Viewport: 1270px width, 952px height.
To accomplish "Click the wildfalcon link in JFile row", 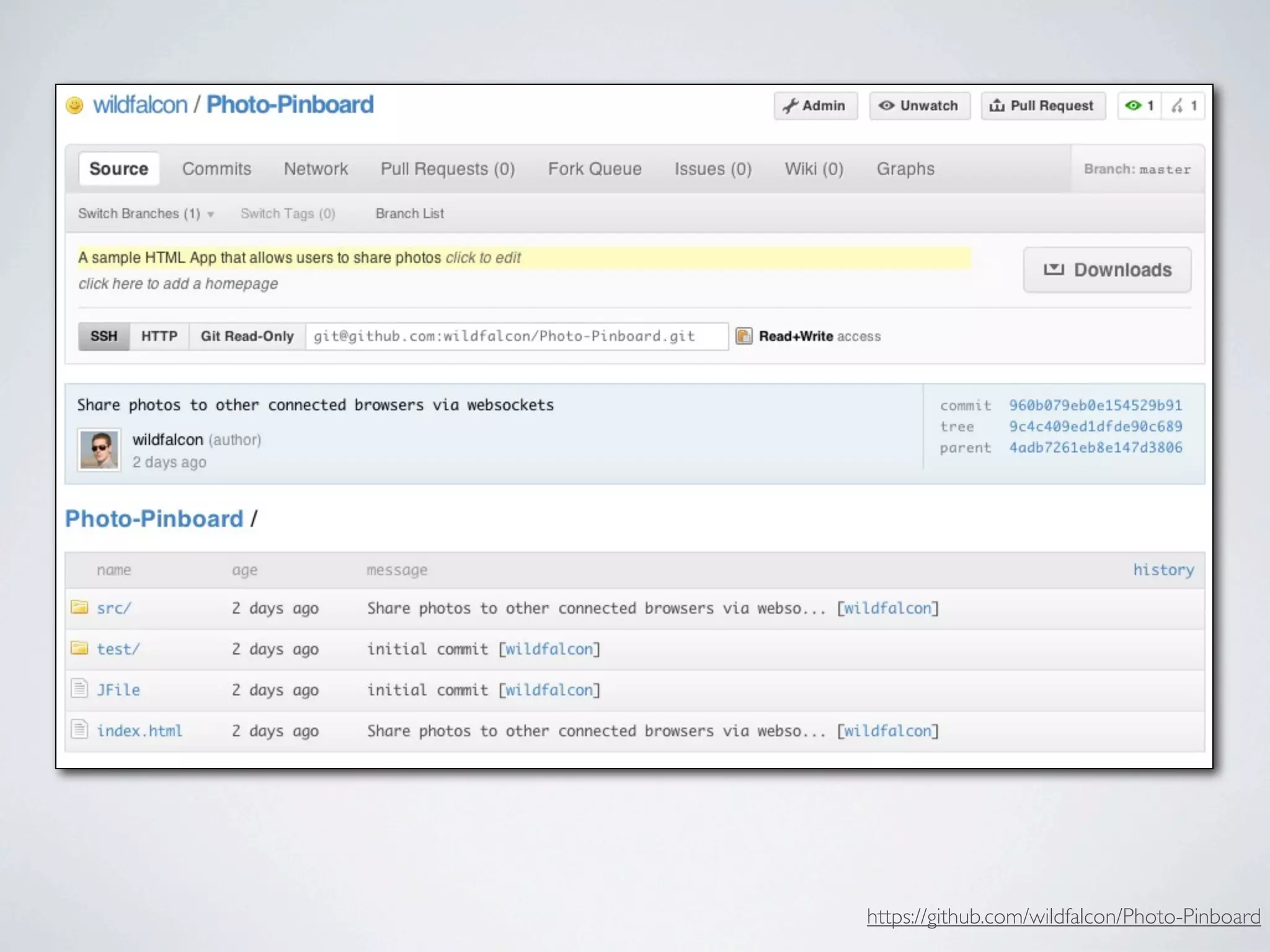I will [549, 690].
